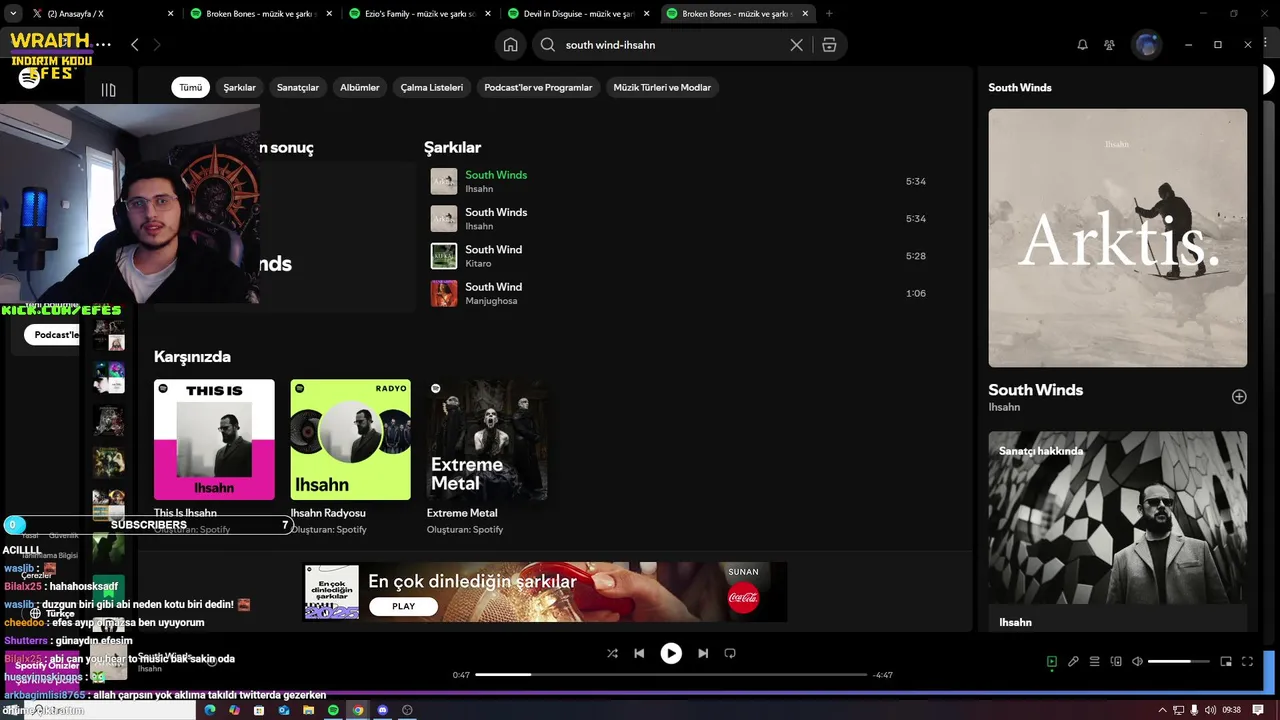Select Podcast'ler ve Programlar filter
This screenshot has height=720, width=1280.
click(538, 87)
